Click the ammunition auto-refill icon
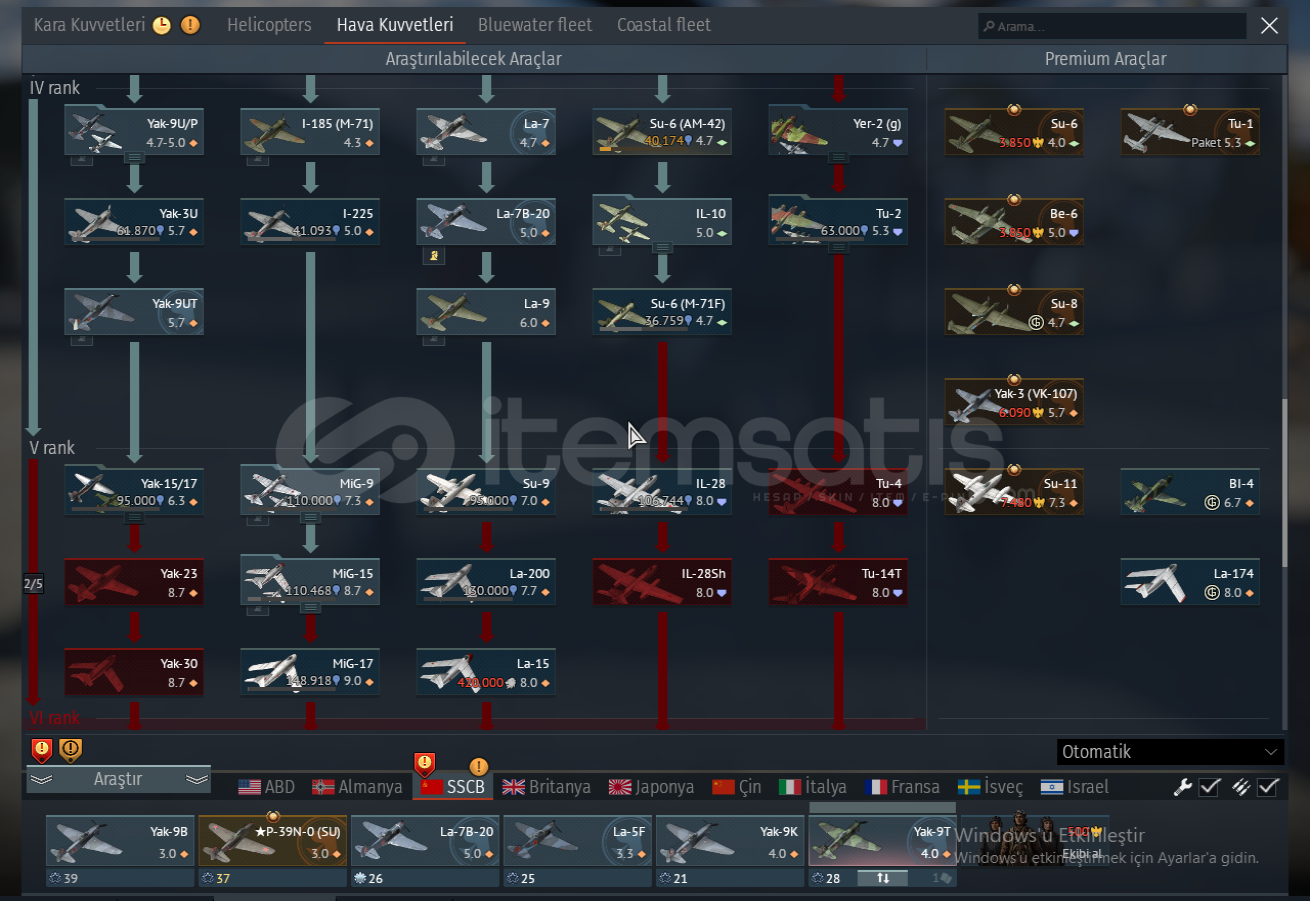Screen dimensions: 1310x901 point(1241,787)
